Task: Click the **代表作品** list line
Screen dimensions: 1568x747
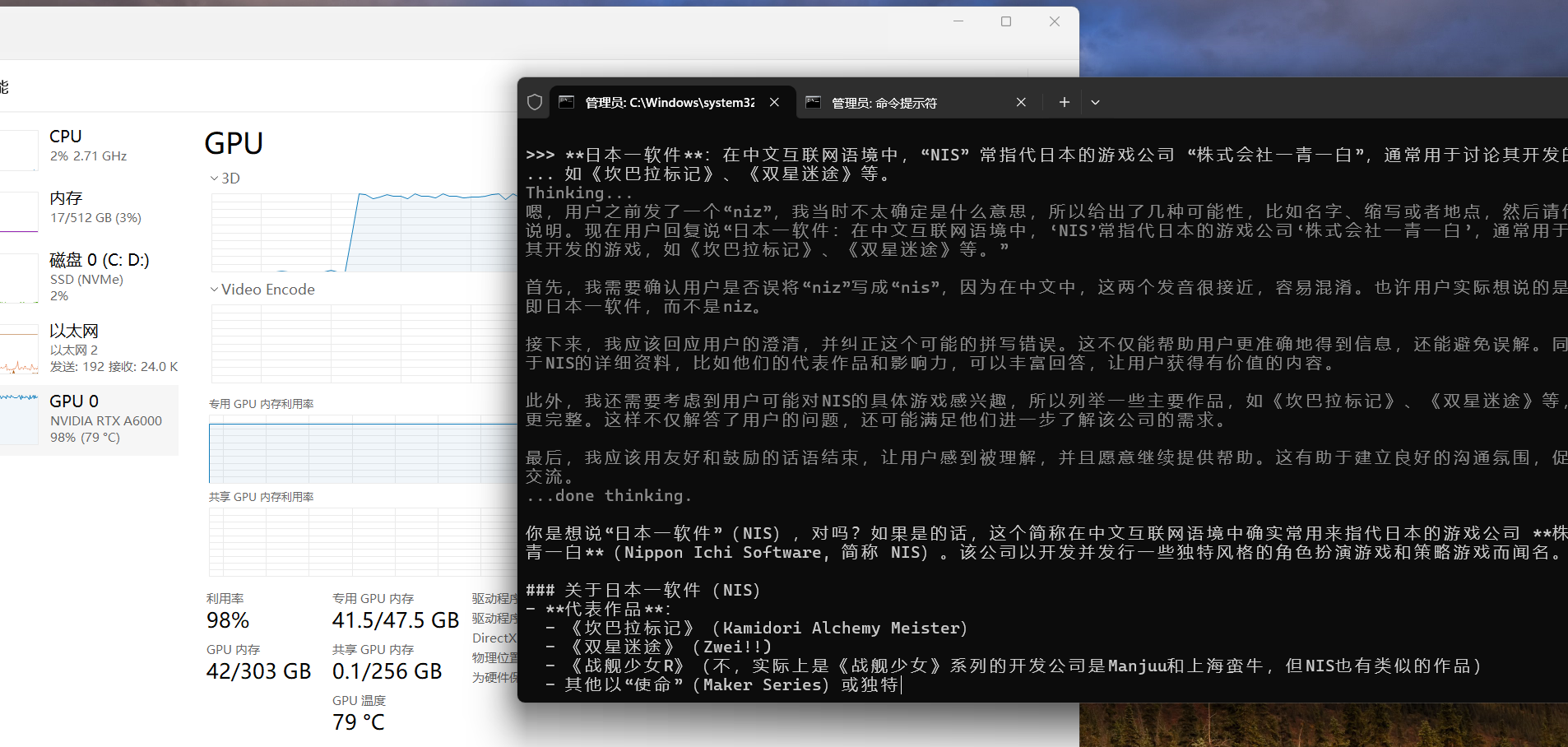Action: point(599,610)
